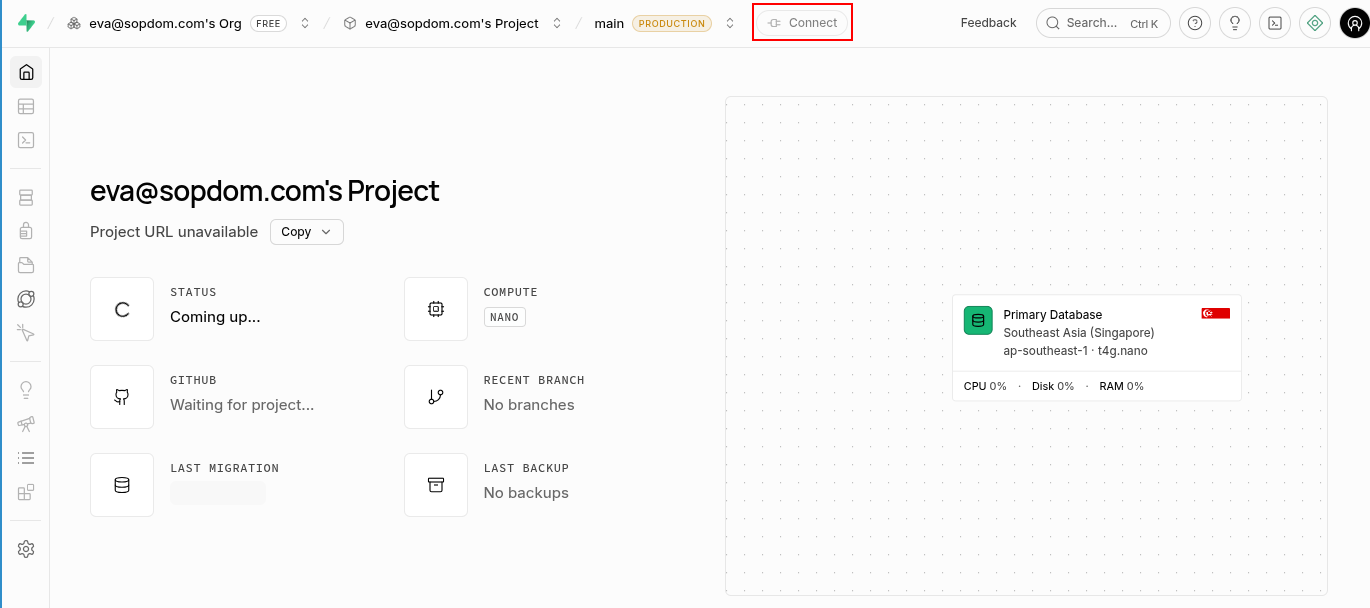Open the Realtime cursor icon in sidebar
The image size is (1370, 608).
click(26, 333)
